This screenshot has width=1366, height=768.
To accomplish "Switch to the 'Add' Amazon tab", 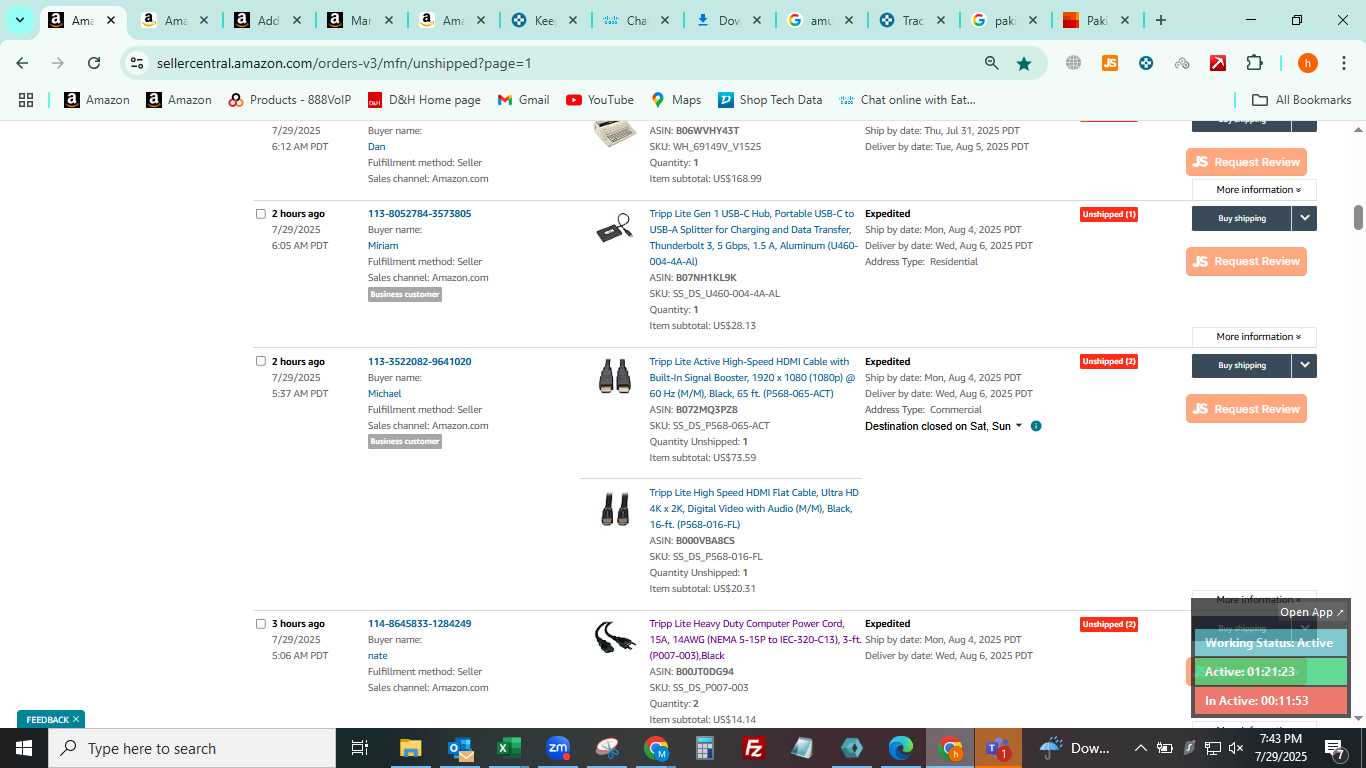I will tap(268, 20).
